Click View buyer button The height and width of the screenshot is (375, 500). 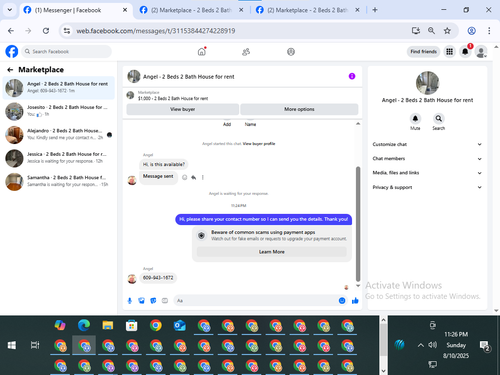(x=183, y=109)
